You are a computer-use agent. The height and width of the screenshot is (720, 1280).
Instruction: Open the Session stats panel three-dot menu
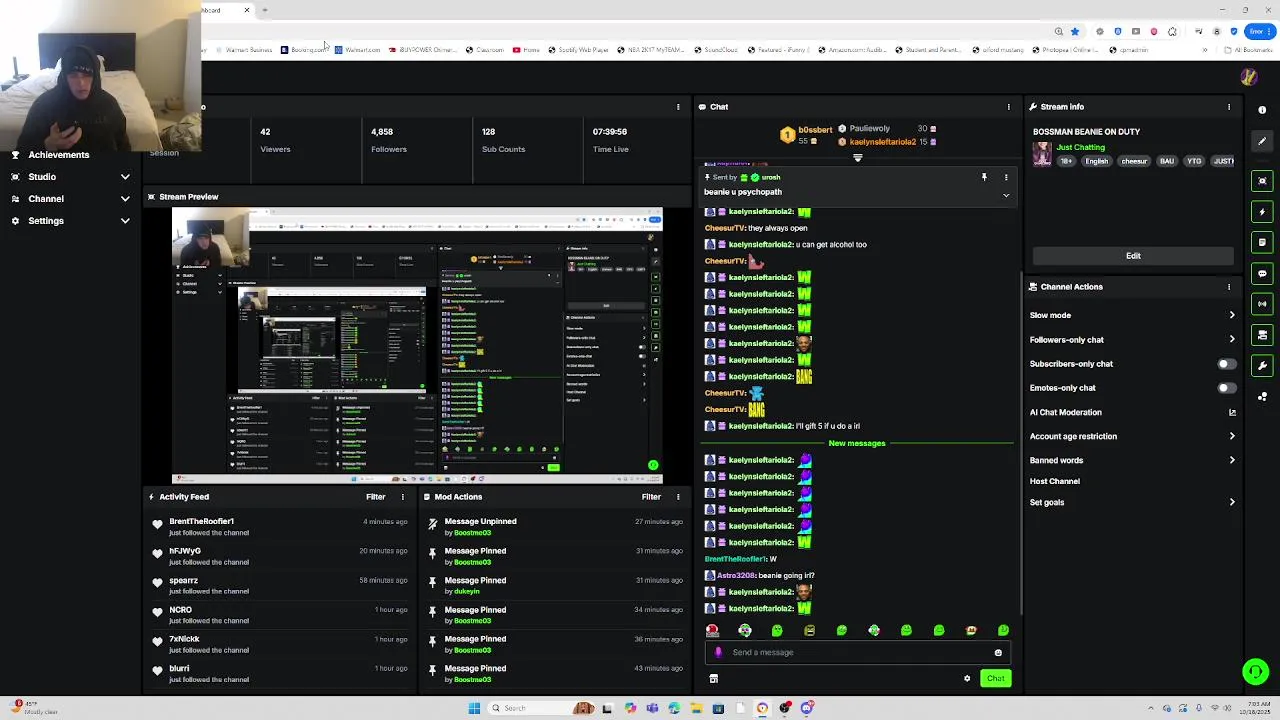click(678, 107)
